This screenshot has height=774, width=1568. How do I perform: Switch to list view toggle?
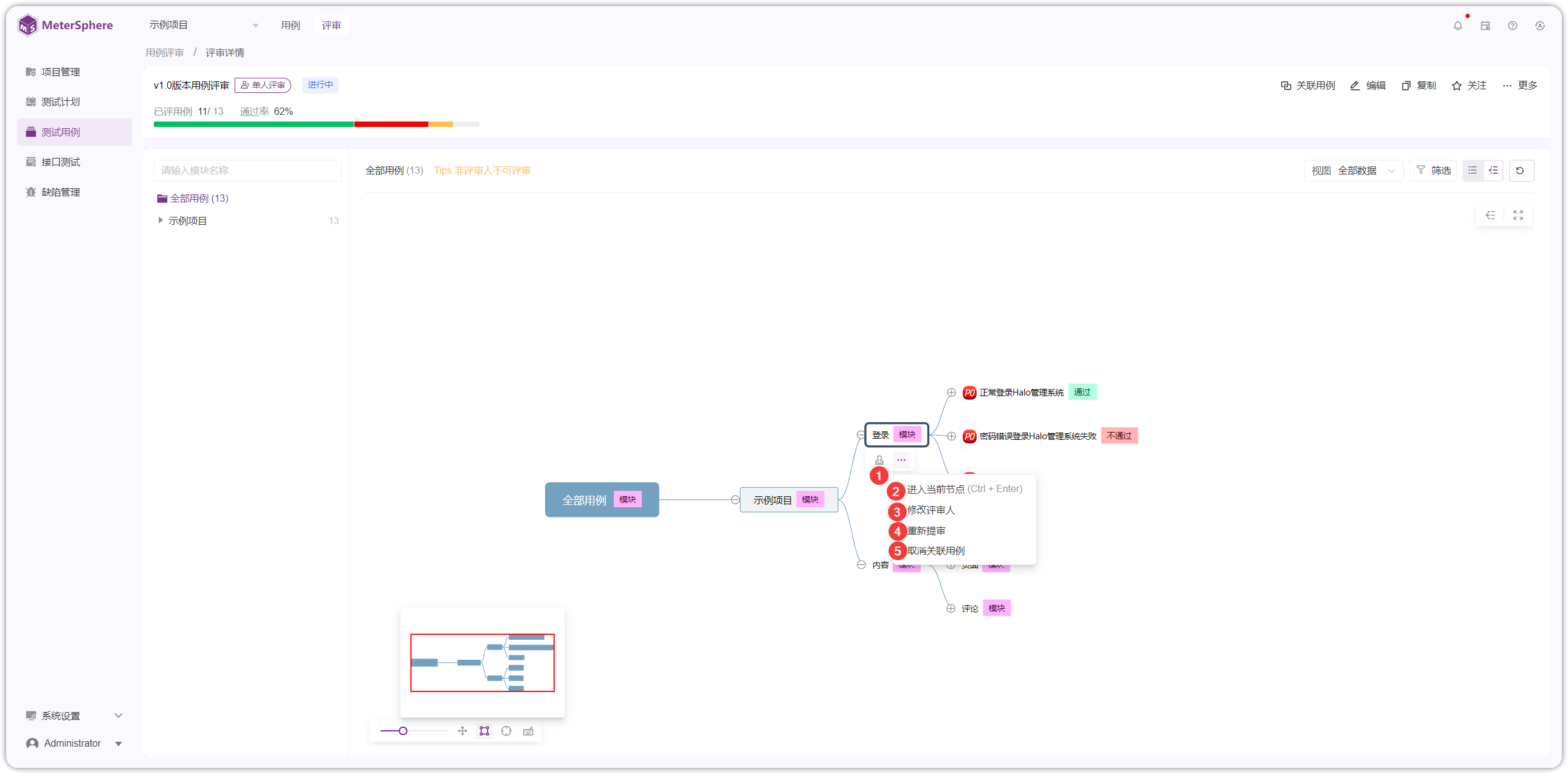(x=1473, y=170)
